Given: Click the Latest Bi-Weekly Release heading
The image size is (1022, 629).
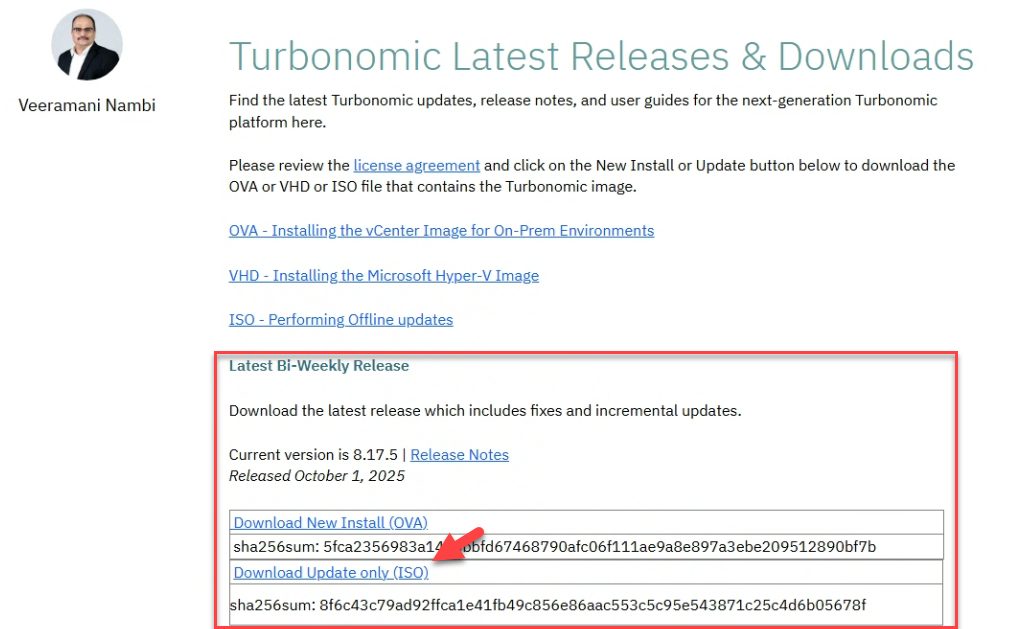Looking at the screenshot, I should [x=319, y=366].
